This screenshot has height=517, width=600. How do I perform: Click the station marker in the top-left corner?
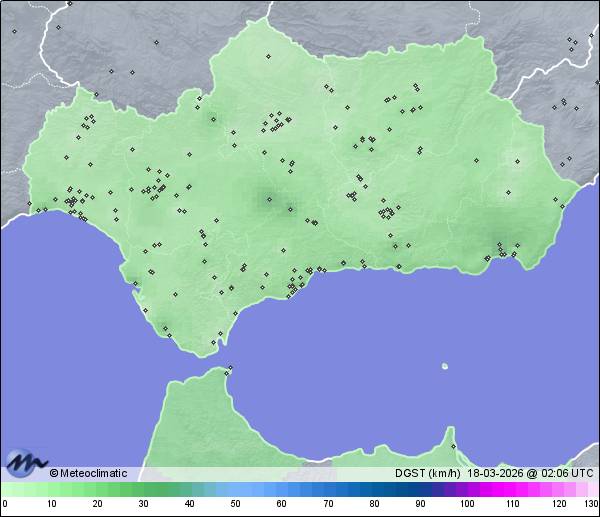[x=15, y=31]
